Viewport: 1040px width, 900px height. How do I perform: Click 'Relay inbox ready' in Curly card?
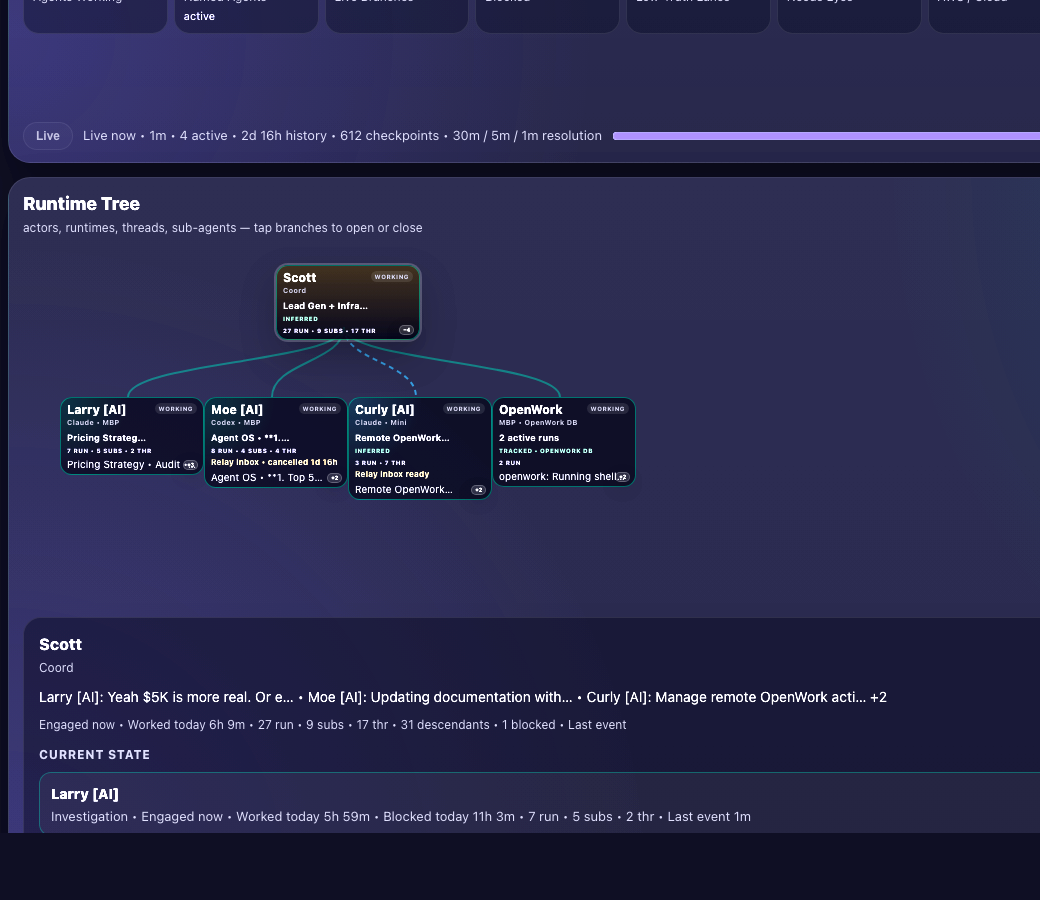point(392,474)
